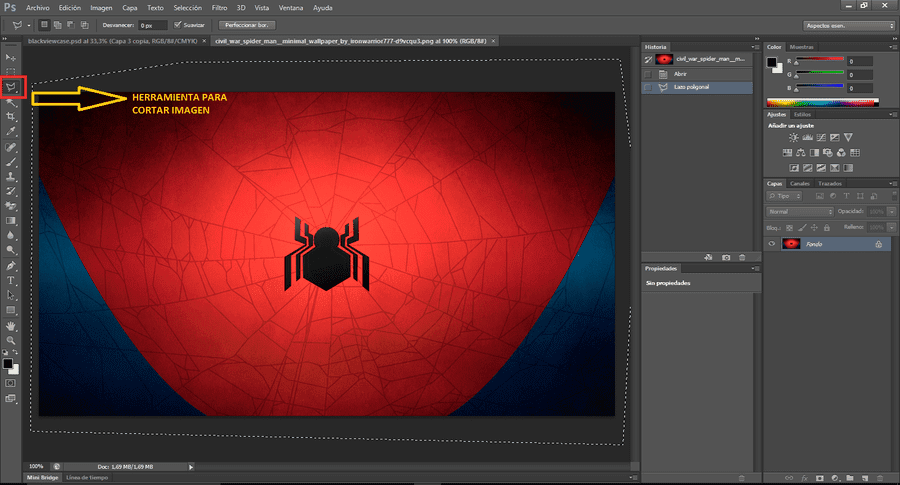
Task: Switch to the Muestras tab
Action: [x=801, y=47]
